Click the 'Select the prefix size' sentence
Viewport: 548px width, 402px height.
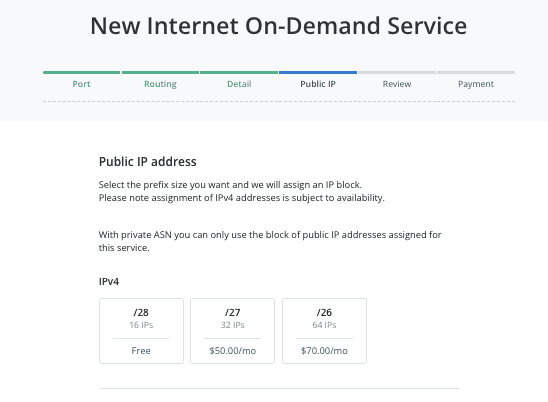pyautogui.click(x=230, y=185)
